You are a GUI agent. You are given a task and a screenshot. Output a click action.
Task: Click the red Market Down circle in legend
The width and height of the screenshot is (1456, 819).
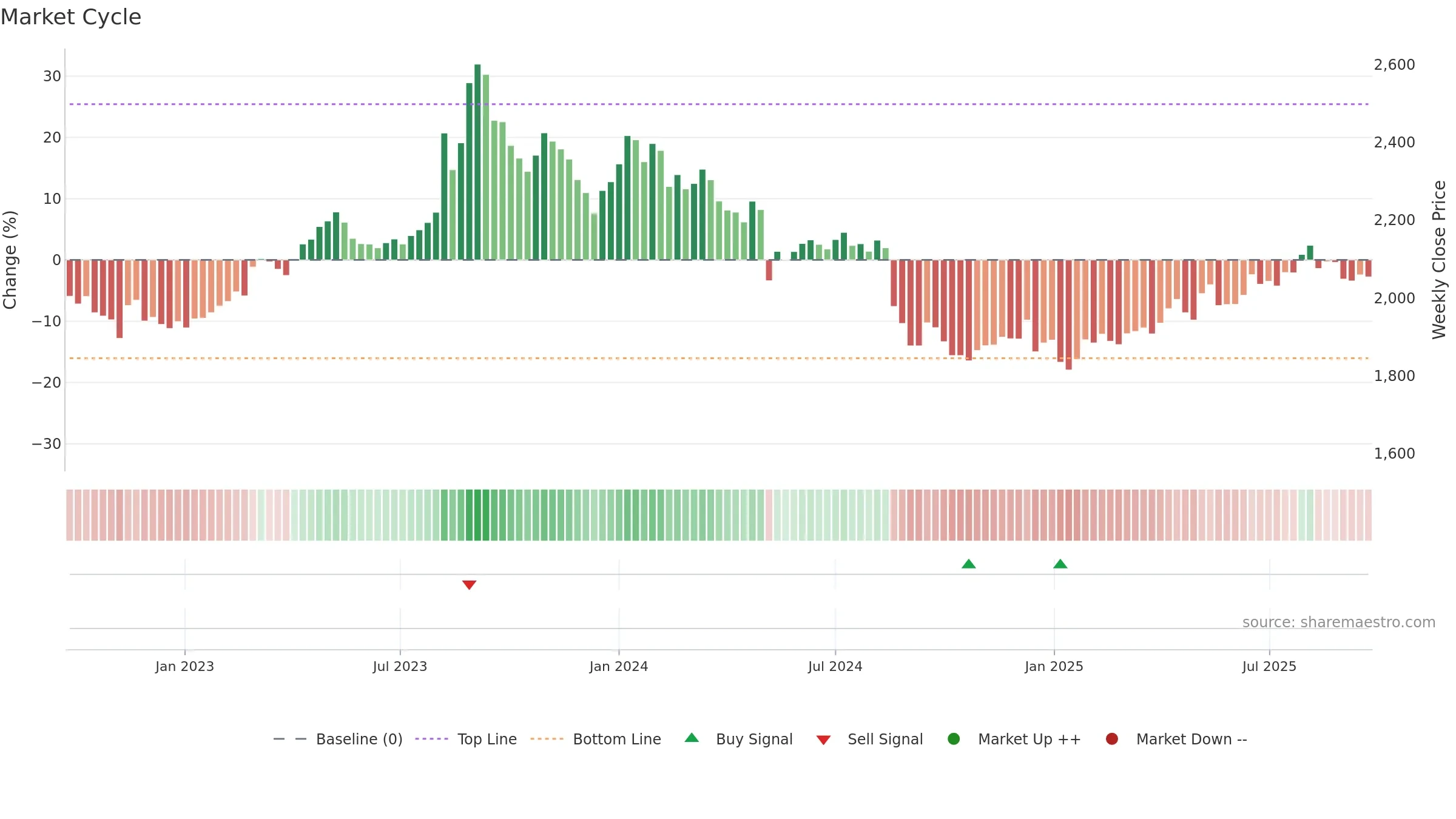click(x=1112, y=739)
